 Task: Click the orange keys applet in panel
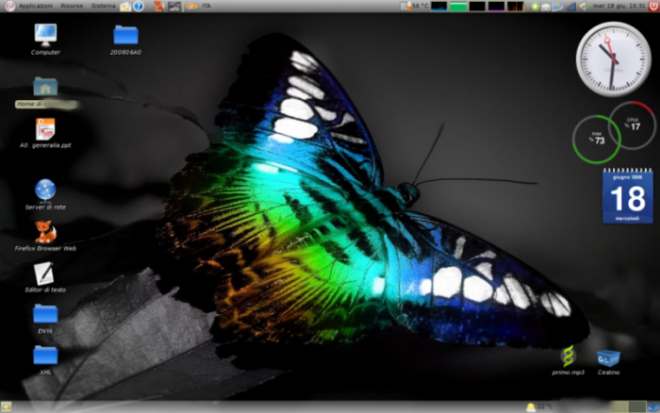(x=192, y=6)
